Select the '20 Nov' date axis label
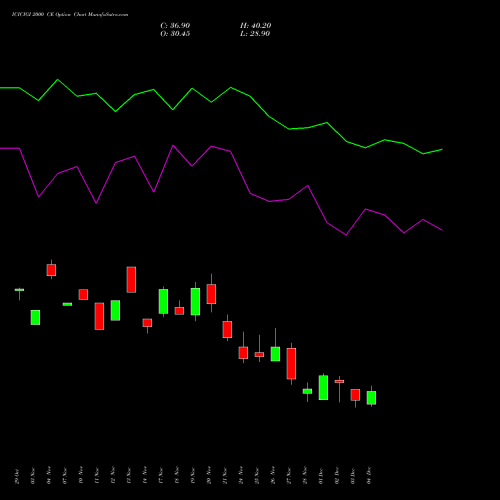Viewport: 500px width, 500px height. [x=209, y=476]
